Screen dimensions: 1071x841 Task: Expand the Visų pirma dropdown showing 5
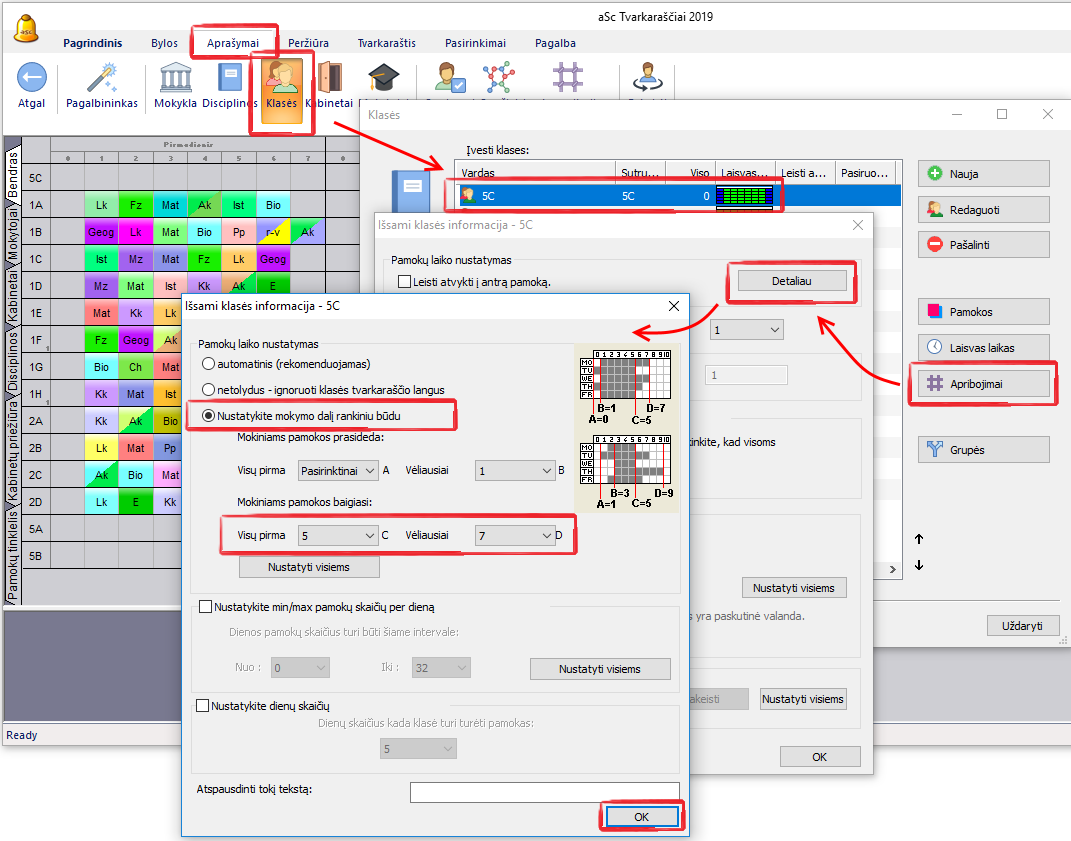point(338,536)
